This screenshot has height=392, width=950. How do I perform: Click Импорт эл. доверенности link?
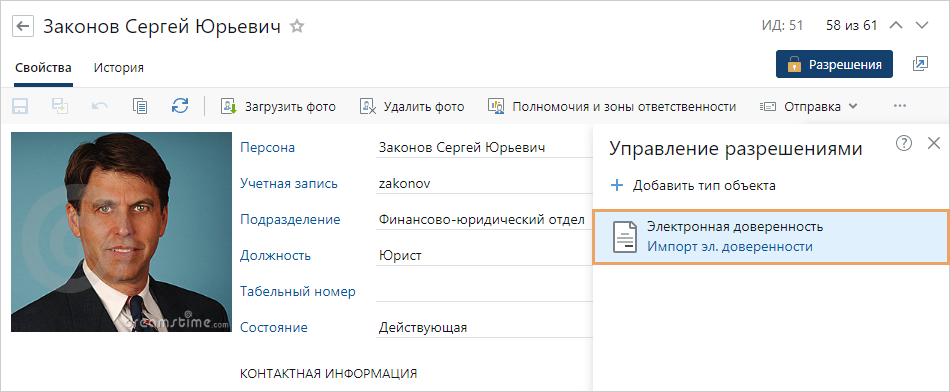point(729,247)
